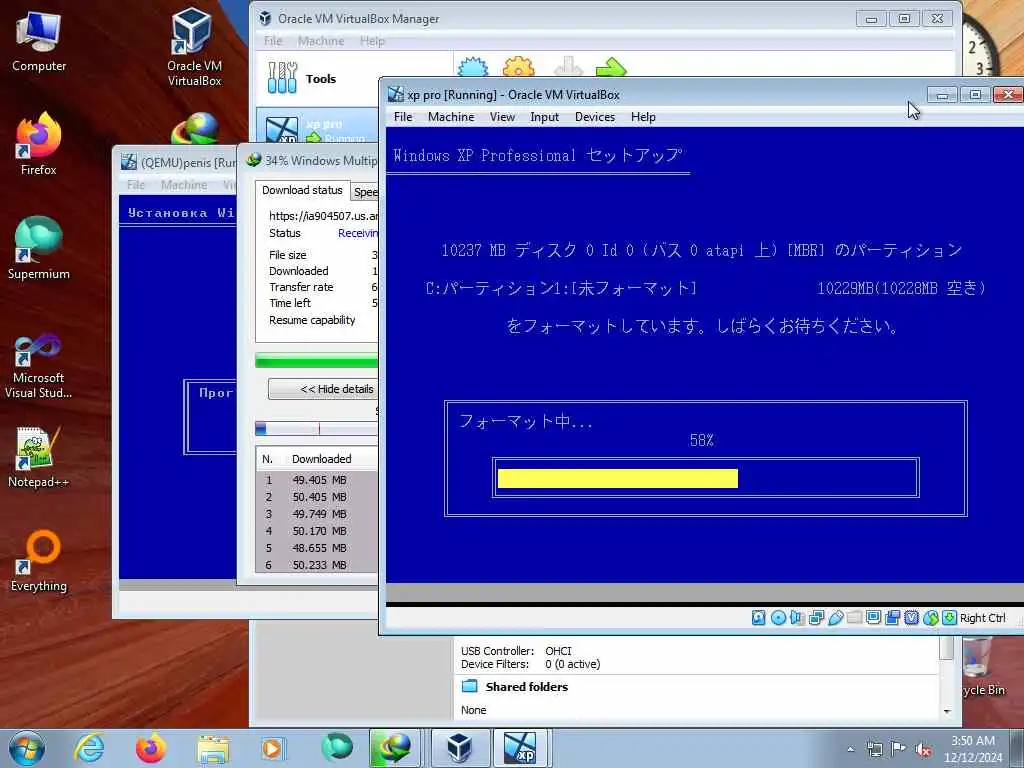Click the USB devices icon in VM status bar
The width and height of the screenshot is (1024, 768).
[x=835, y=618]
